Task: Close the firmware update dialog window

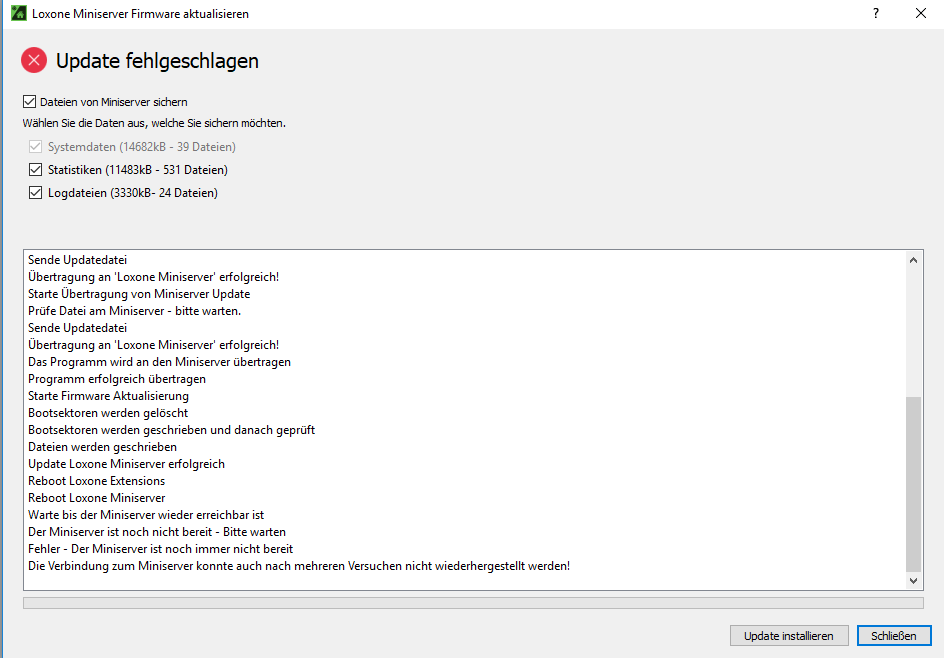Action: click(x=921, y=13)
